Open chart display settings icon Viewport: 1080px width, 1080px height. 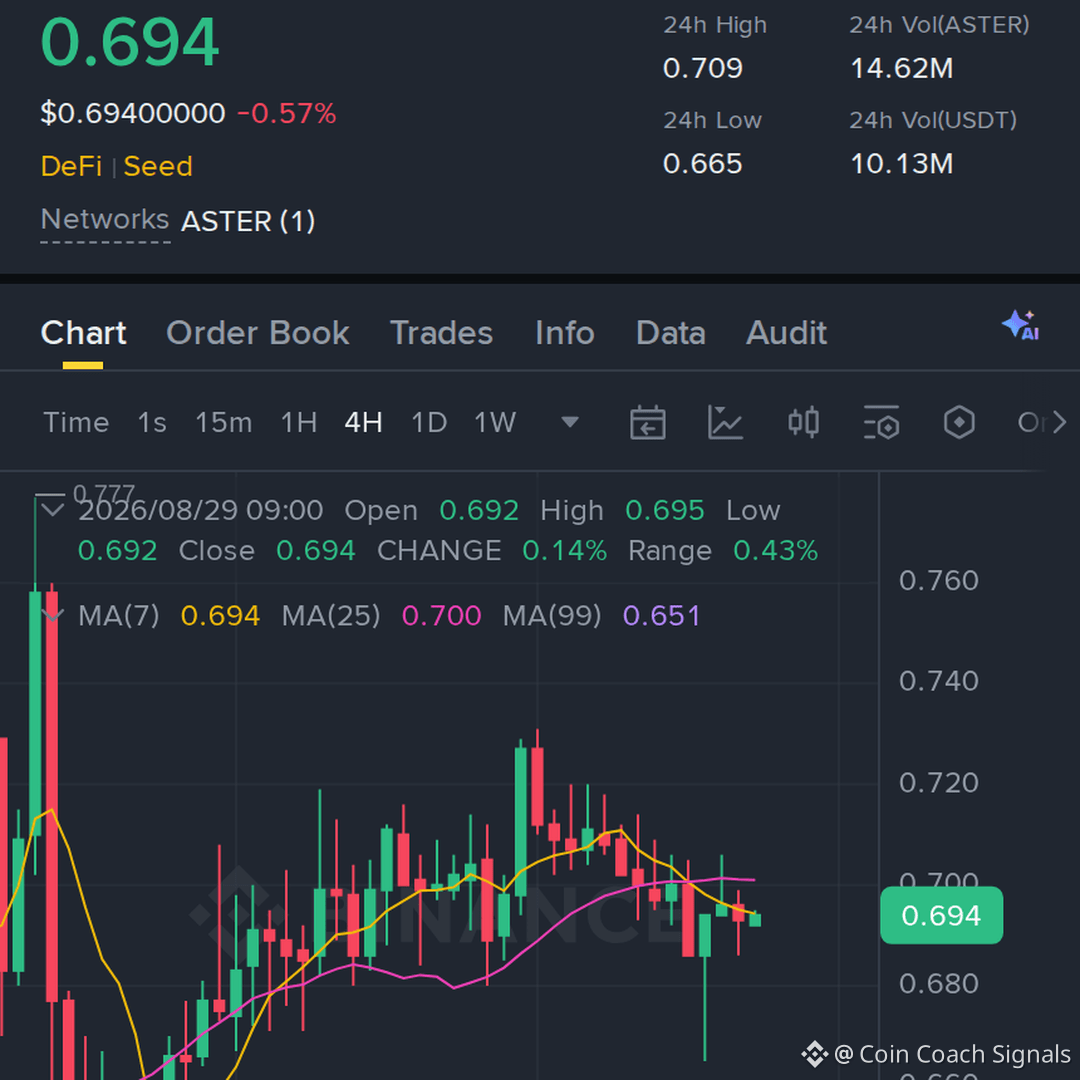[x=882, y=422]
